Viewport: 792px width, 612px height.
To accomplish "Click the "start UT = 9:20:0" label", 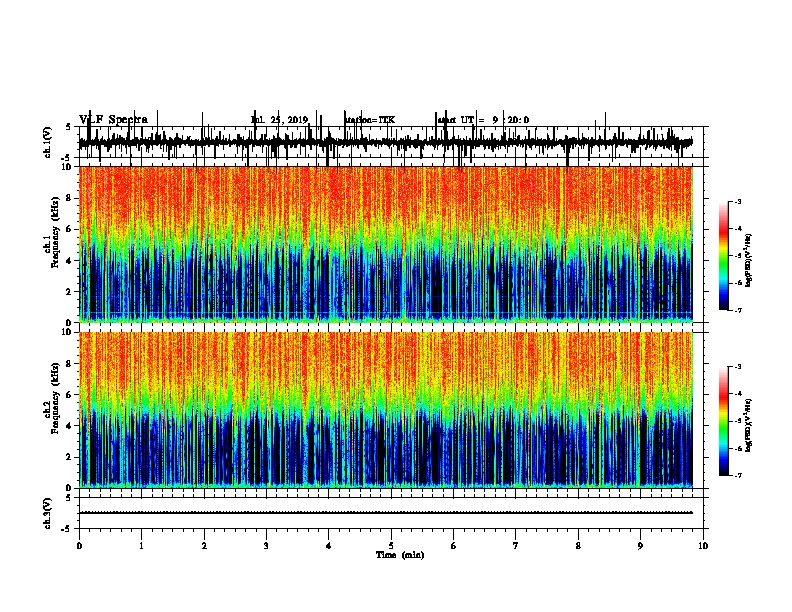I will 483,120.
